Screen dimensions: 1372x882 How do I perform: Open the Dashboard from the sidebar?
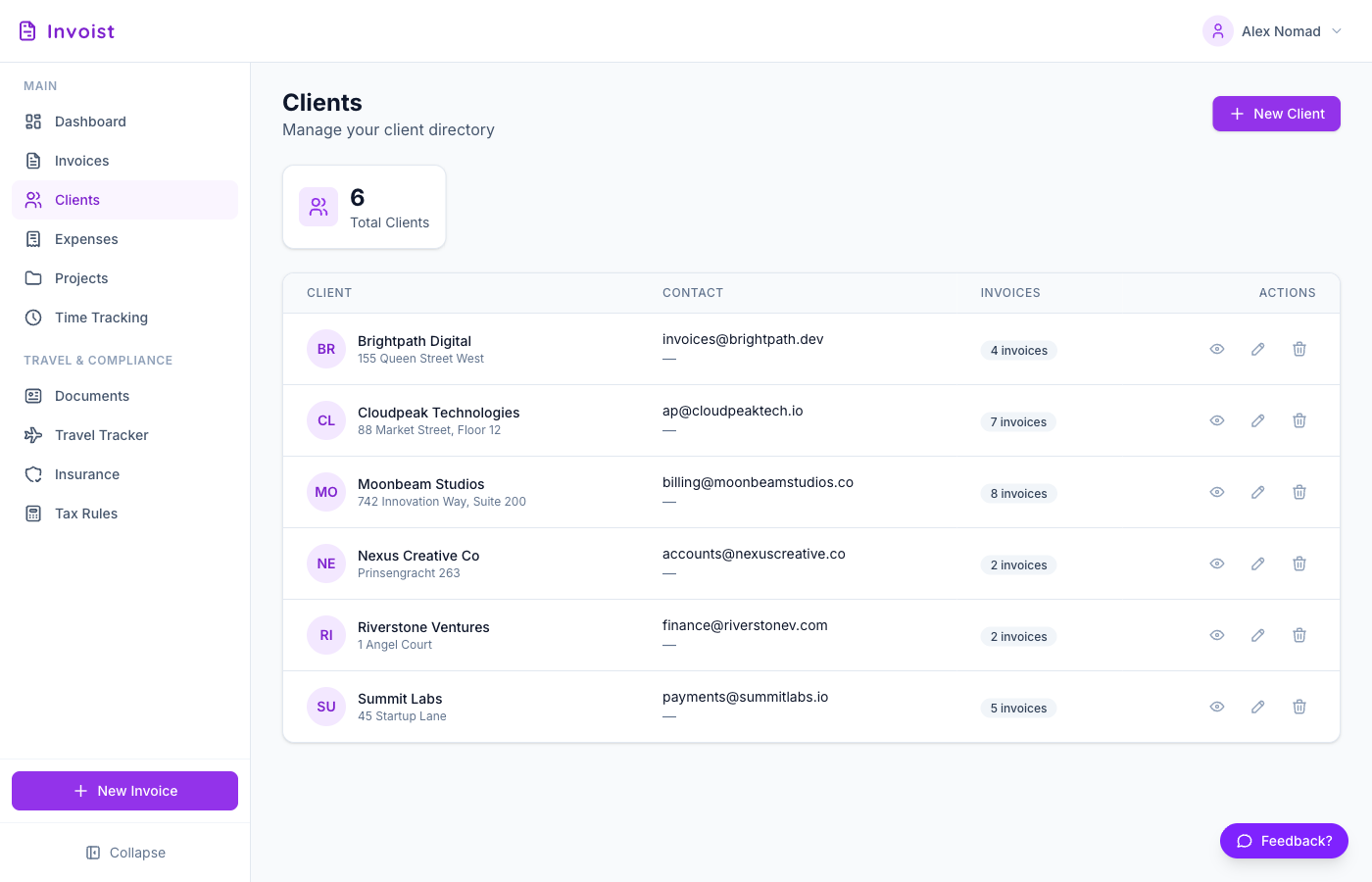[90, 122]
